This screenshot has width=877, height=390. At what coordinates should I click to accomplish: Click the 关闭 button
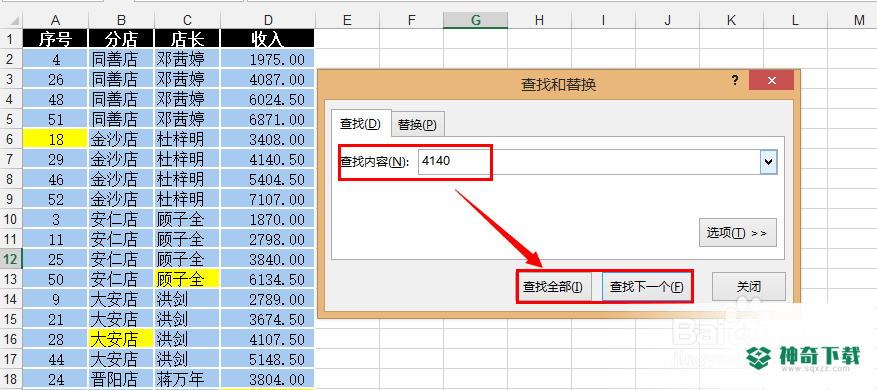pos(748,287)
